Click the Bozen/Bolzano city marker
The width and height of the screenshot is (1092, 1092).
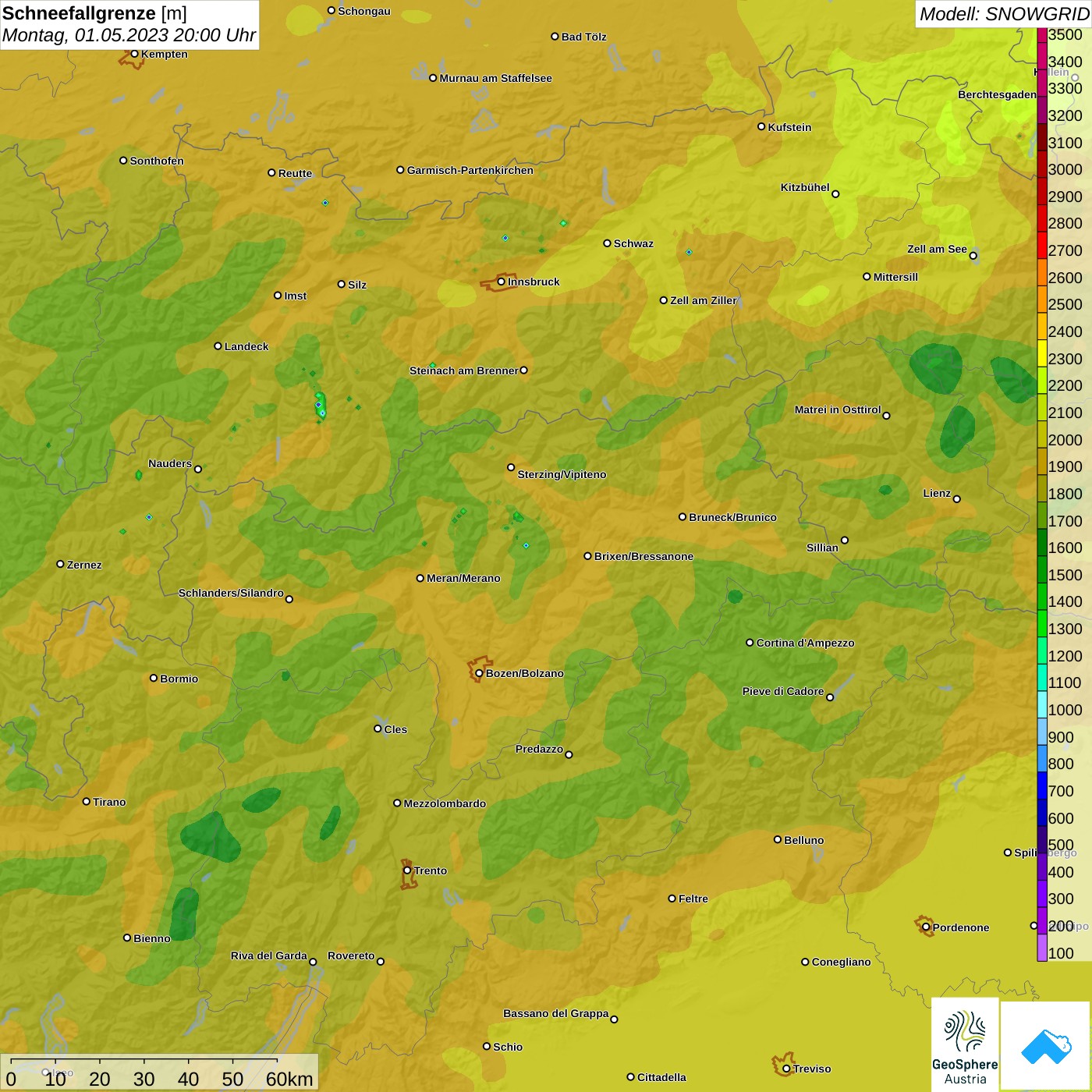(x=479, y=673)
